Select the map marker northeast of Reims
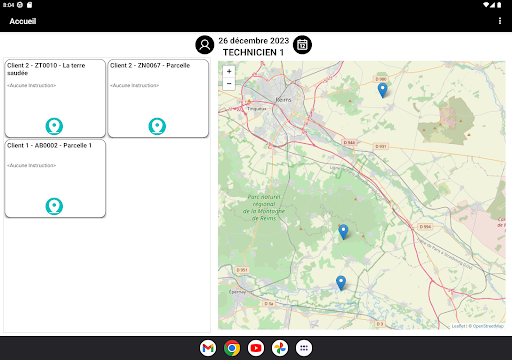The image size is (512, 360). click(x=382, y=91)
